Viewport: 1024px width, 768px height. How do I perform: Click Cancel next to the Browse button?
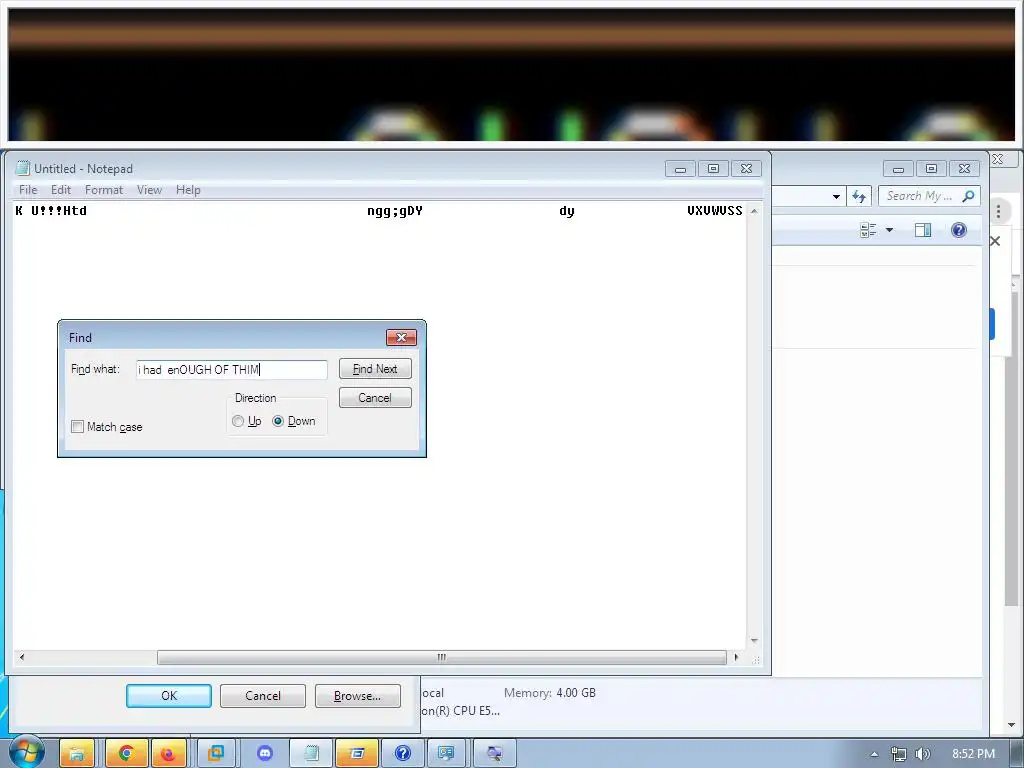[263, 696]
